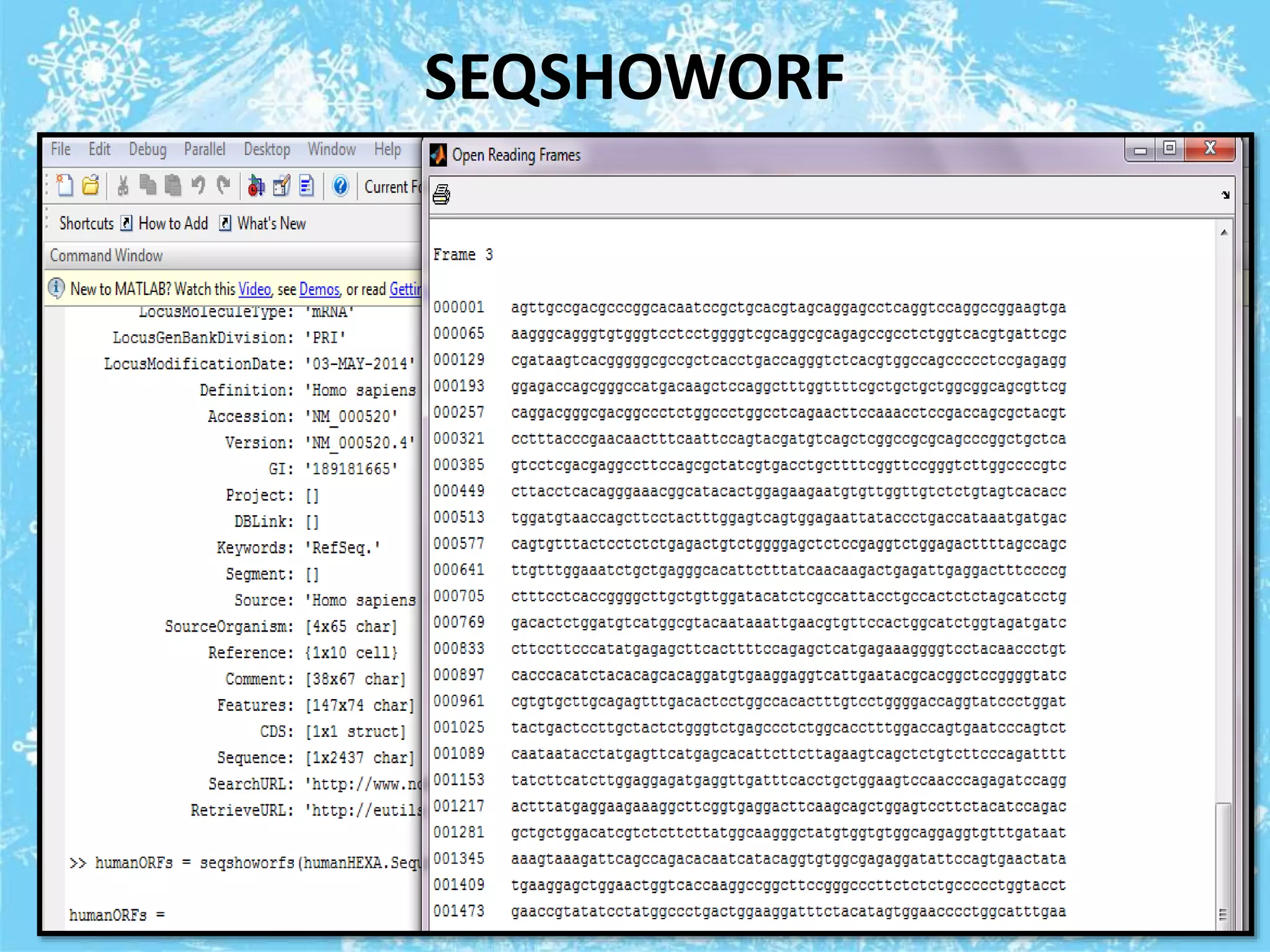Click the What's New shortcut icon
1270x952 pixels.
(x=225, y=223)
